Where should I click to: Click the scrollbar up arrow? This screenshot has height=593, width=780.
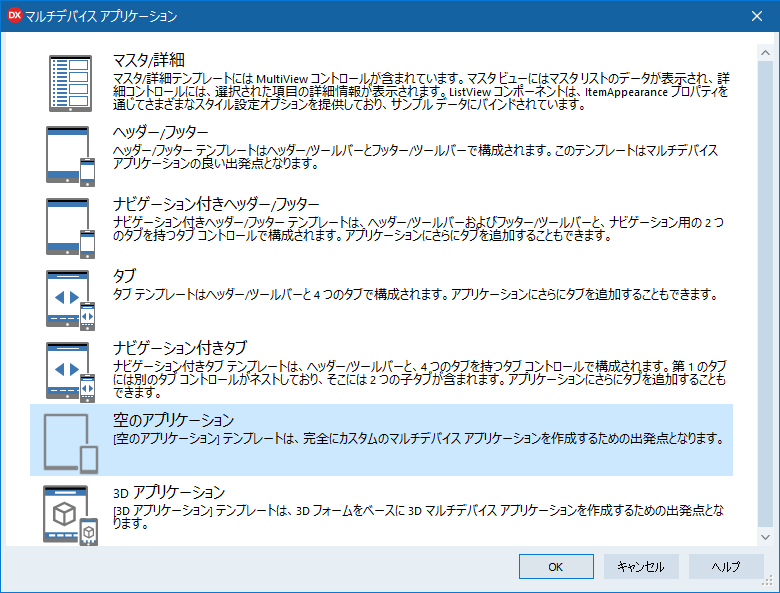[x=766, y=52]
